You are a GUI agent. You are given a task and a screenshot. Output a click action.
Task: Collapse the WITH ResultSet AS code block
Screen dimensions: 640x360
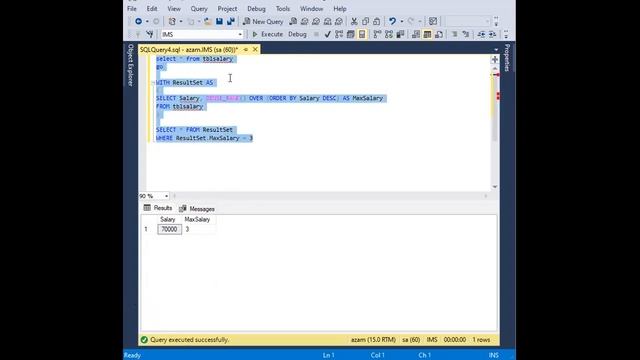pos(153,83)
